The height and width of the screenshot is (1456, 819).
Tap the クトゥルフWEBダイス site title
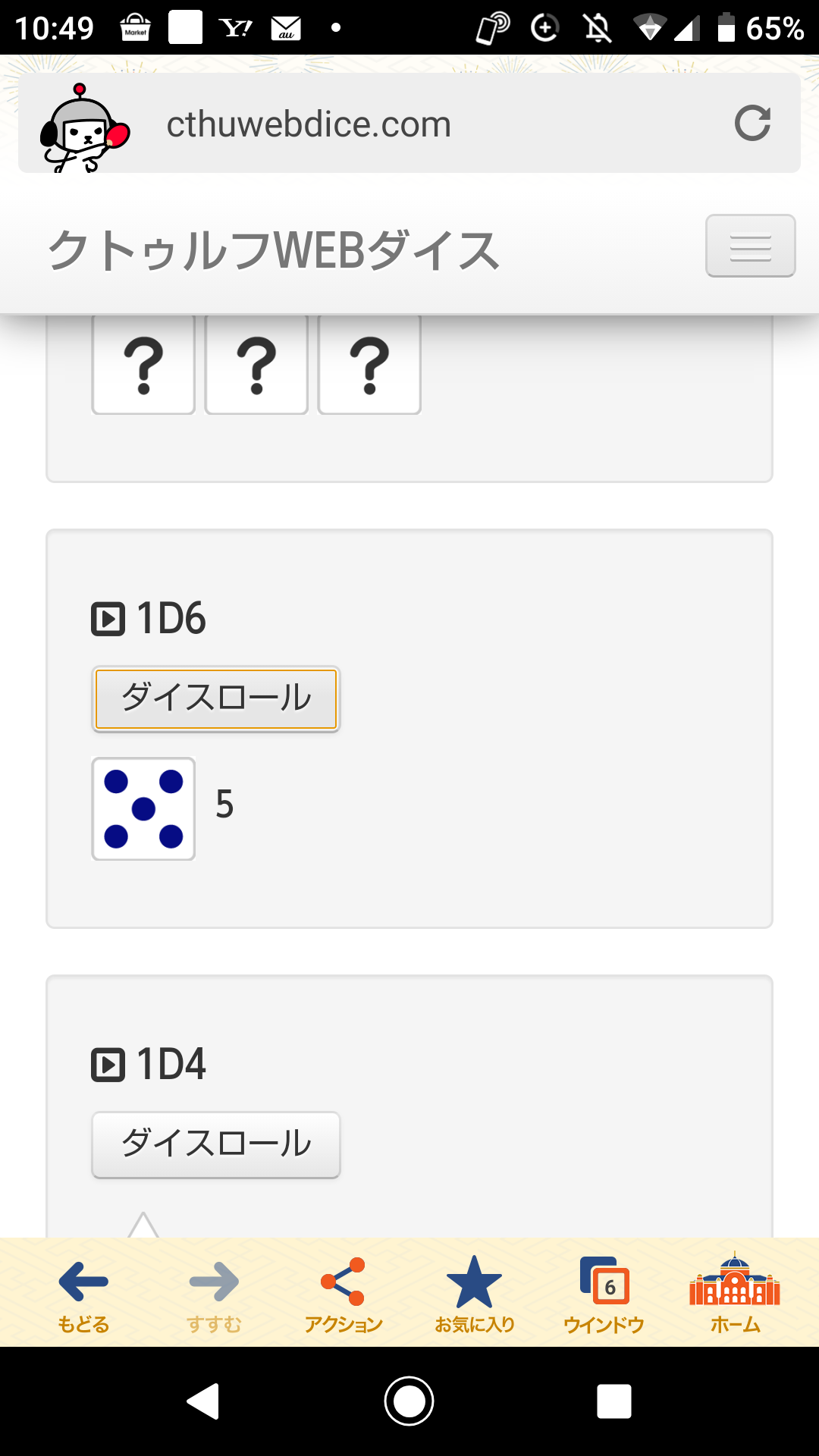[x=274, y=250]
